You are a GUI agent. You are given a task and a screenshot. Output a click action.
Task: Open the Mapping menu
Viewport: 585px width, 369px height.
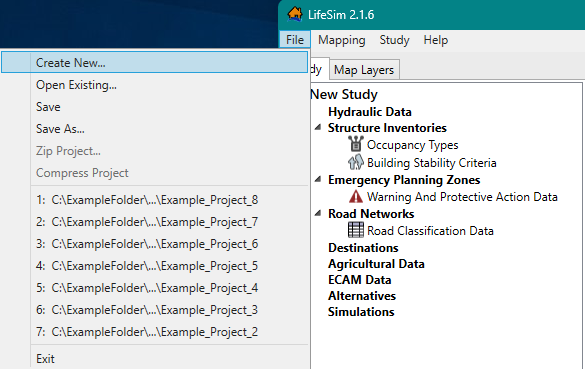(341, 40)
